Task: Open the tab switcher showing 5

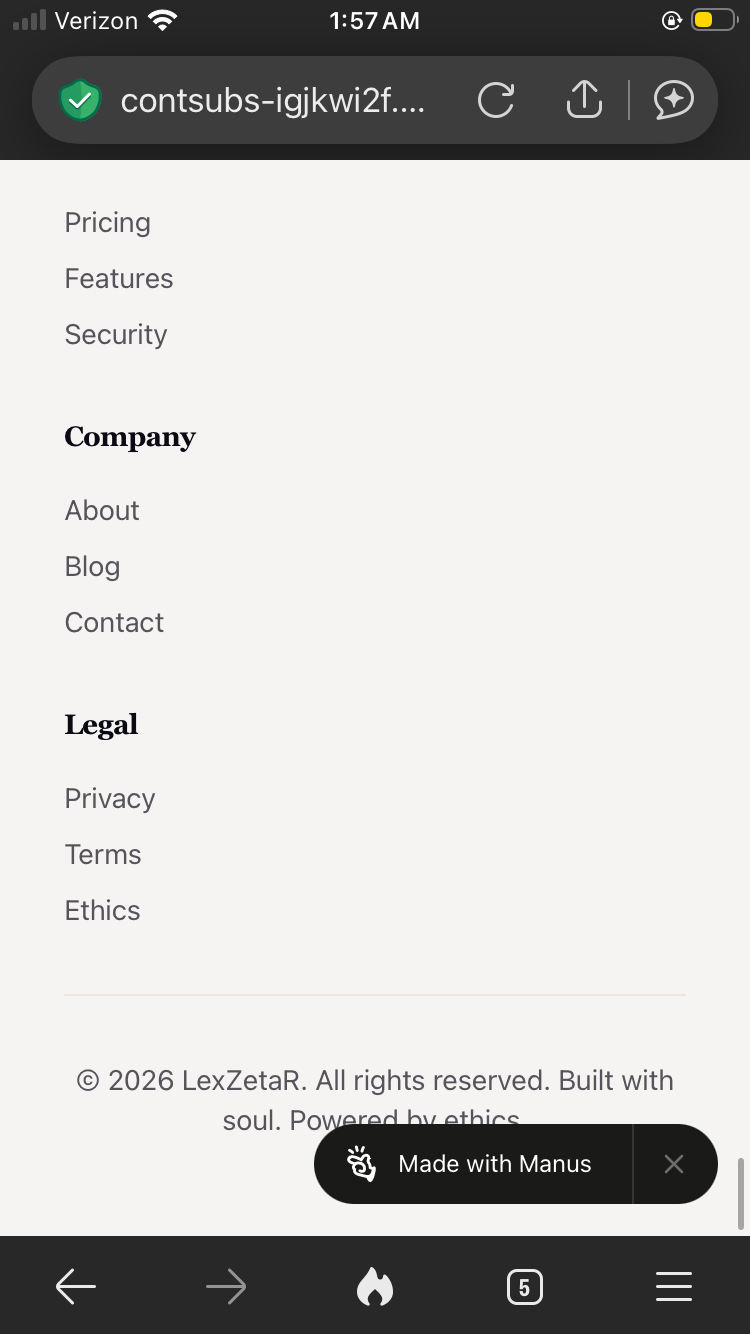Action: click(x=524, y=1287)
